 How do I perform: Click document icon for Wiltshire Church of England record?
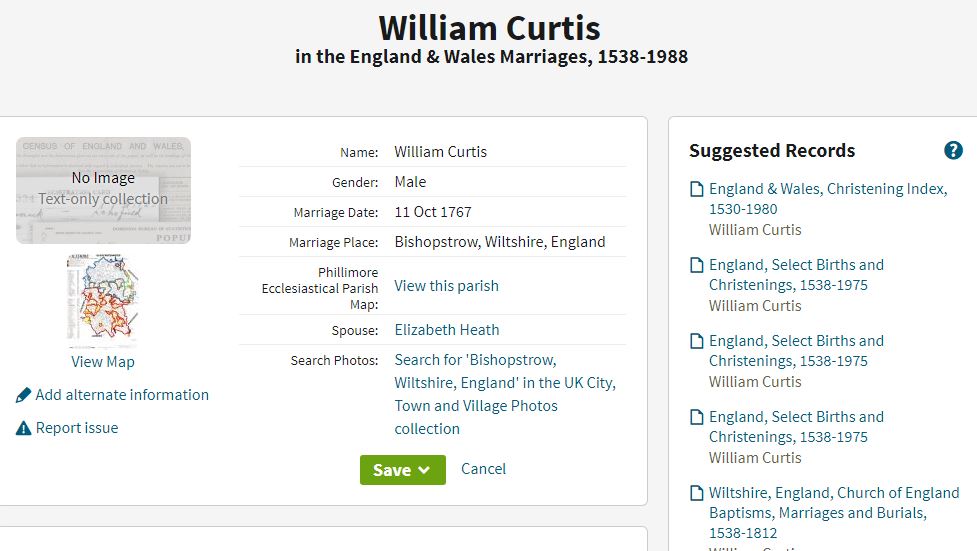[697, 493]
